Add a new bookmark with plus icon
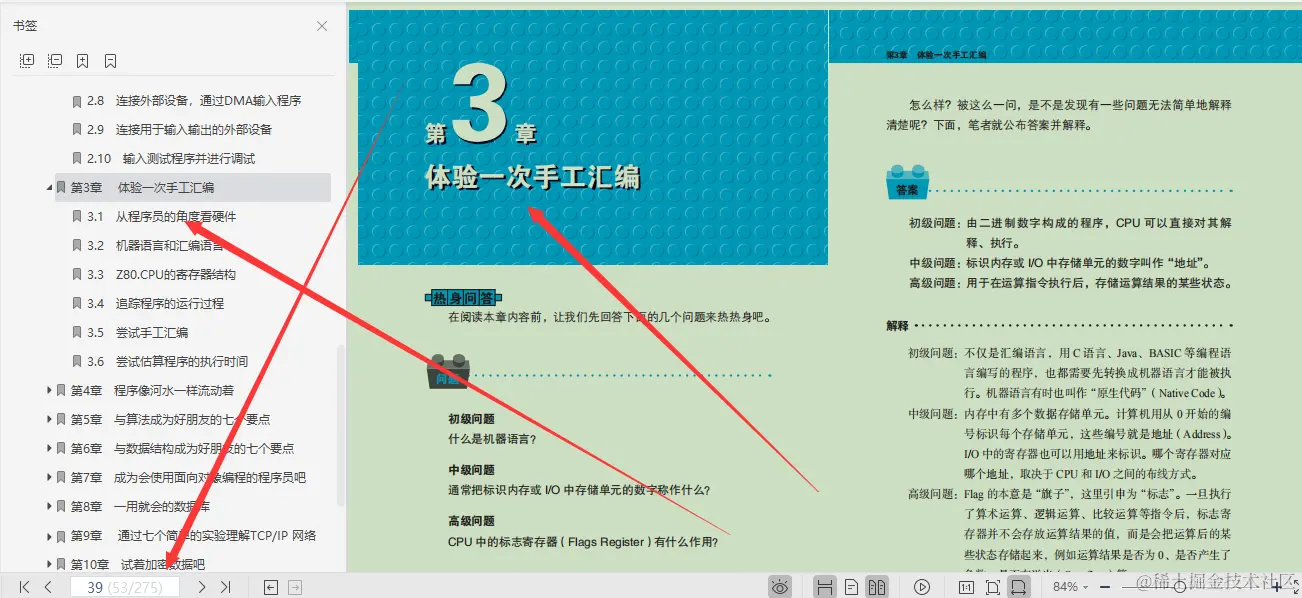The height and width of the screenshot is (598, 1302). pyautogui.click(x=82, y=60)
